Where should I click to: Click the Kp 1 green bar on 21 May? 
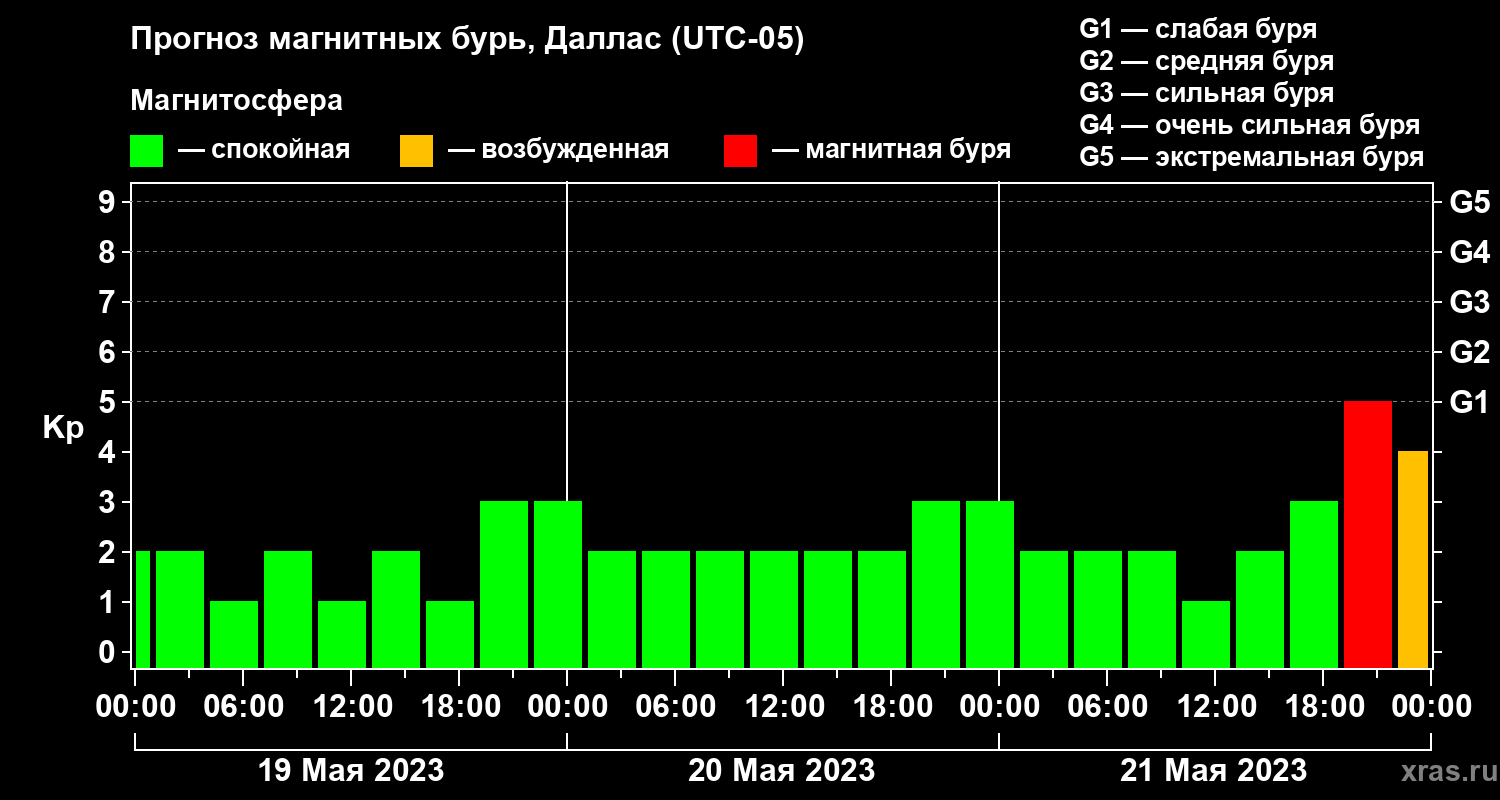(x=1206, y=634)
